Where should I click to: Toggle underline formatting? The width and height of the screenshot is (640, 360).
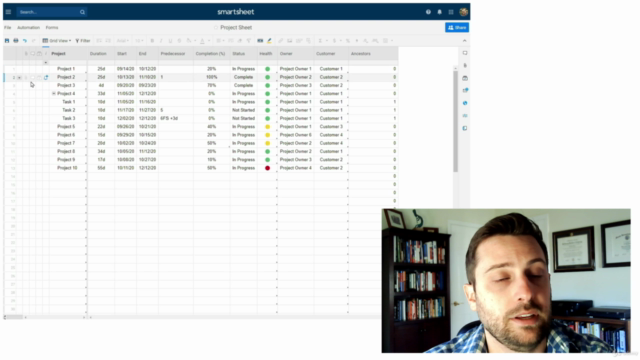(170, 40)
